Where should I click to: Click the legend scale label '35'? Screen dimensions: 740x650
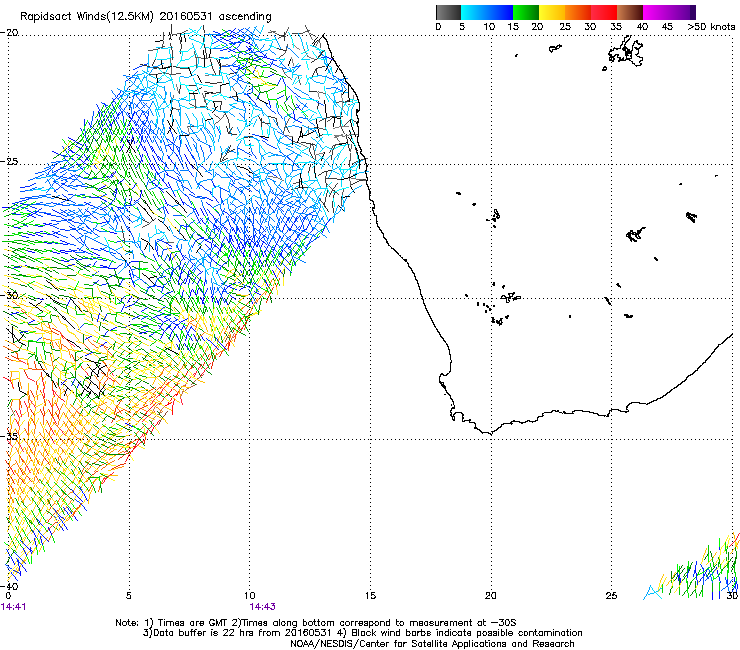pos(616,27)
